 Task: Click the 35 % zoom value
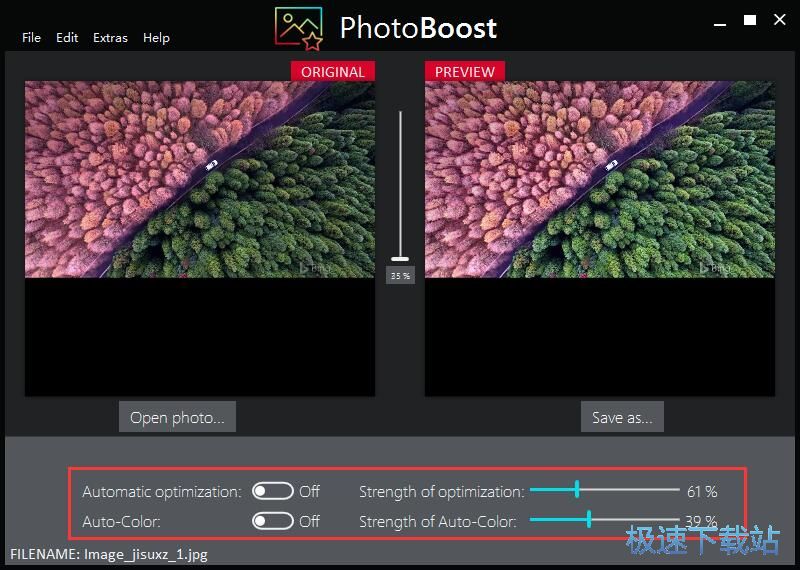[x=400, y=276]
